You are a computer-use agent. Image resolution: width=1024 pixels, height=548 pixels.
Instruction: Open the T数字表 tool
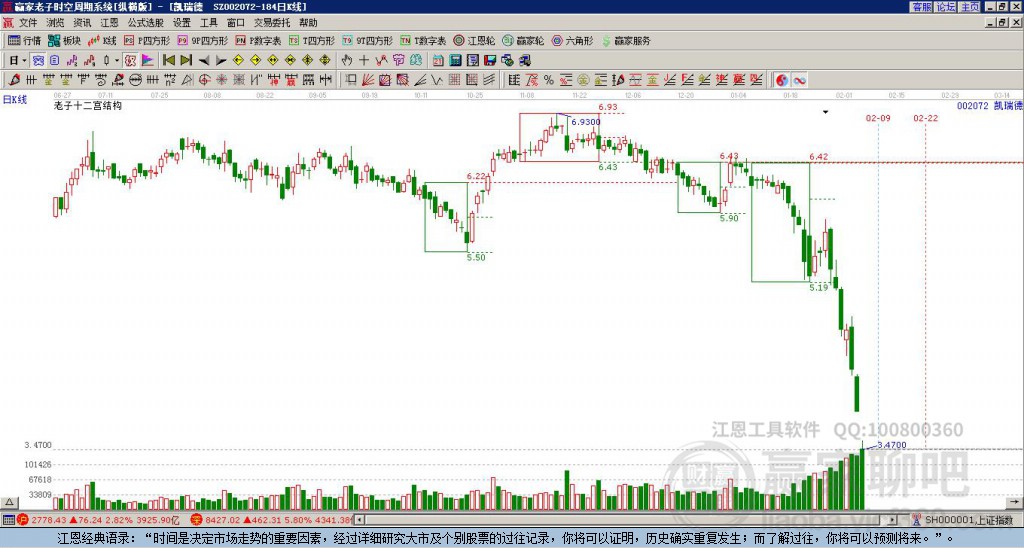click(423, 40)
